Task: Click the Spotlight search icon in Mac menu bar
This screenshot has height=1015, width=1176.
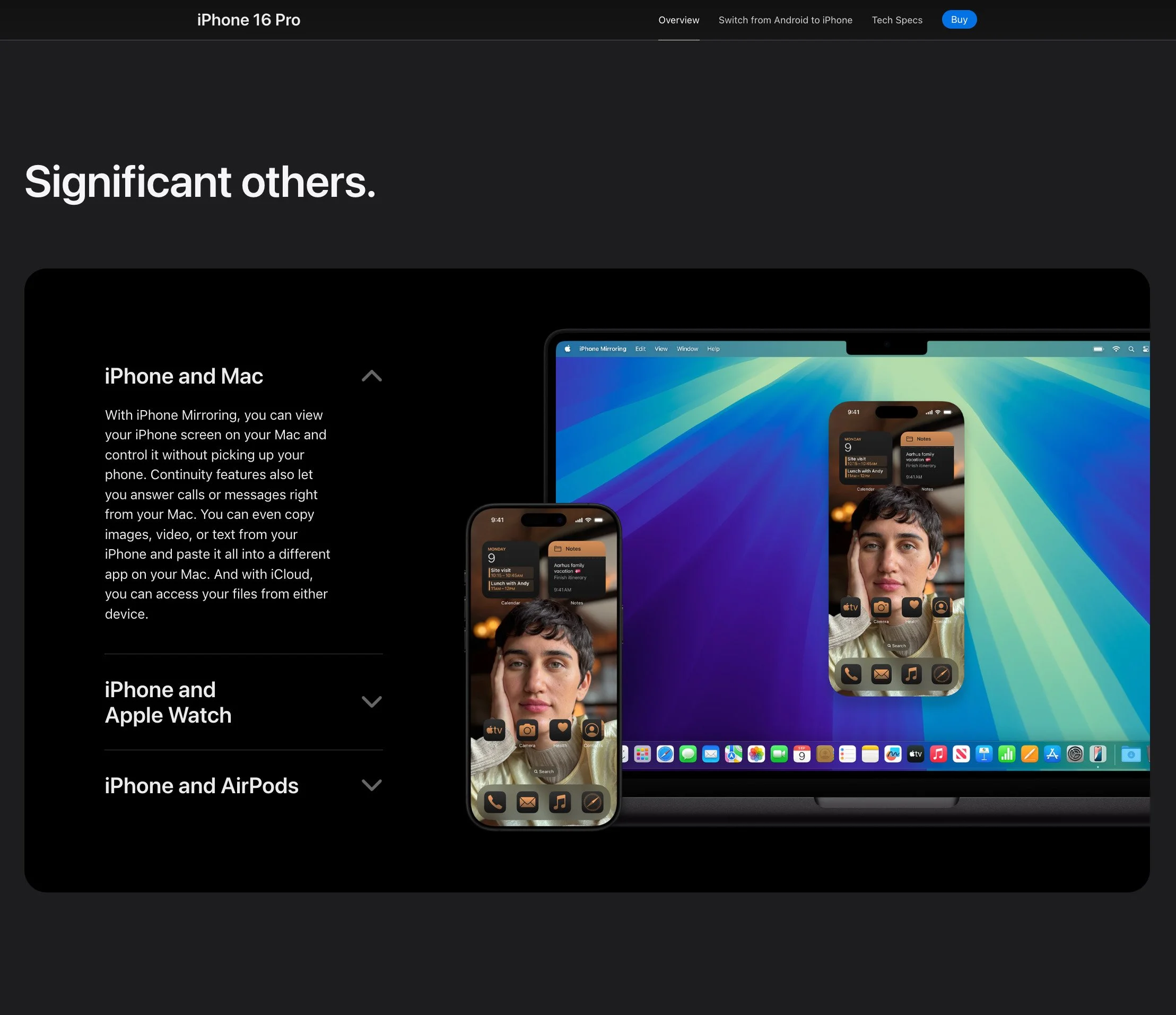Action: (x=1131, y=349)
